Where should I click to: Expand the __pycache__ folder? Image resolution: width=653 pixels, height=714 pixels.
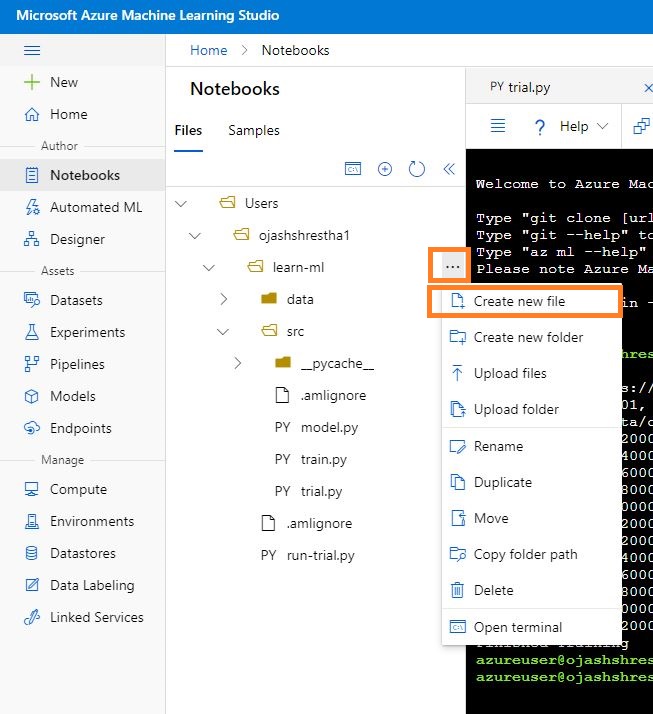click(237, 363)
